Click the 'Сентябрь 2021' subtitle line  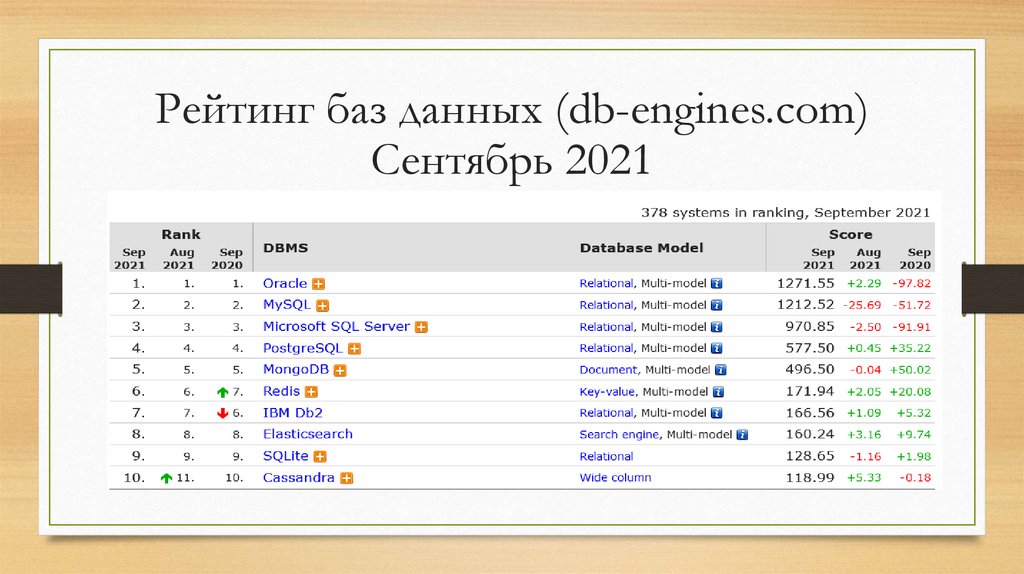pyautogui.click(x=511, y=160)
